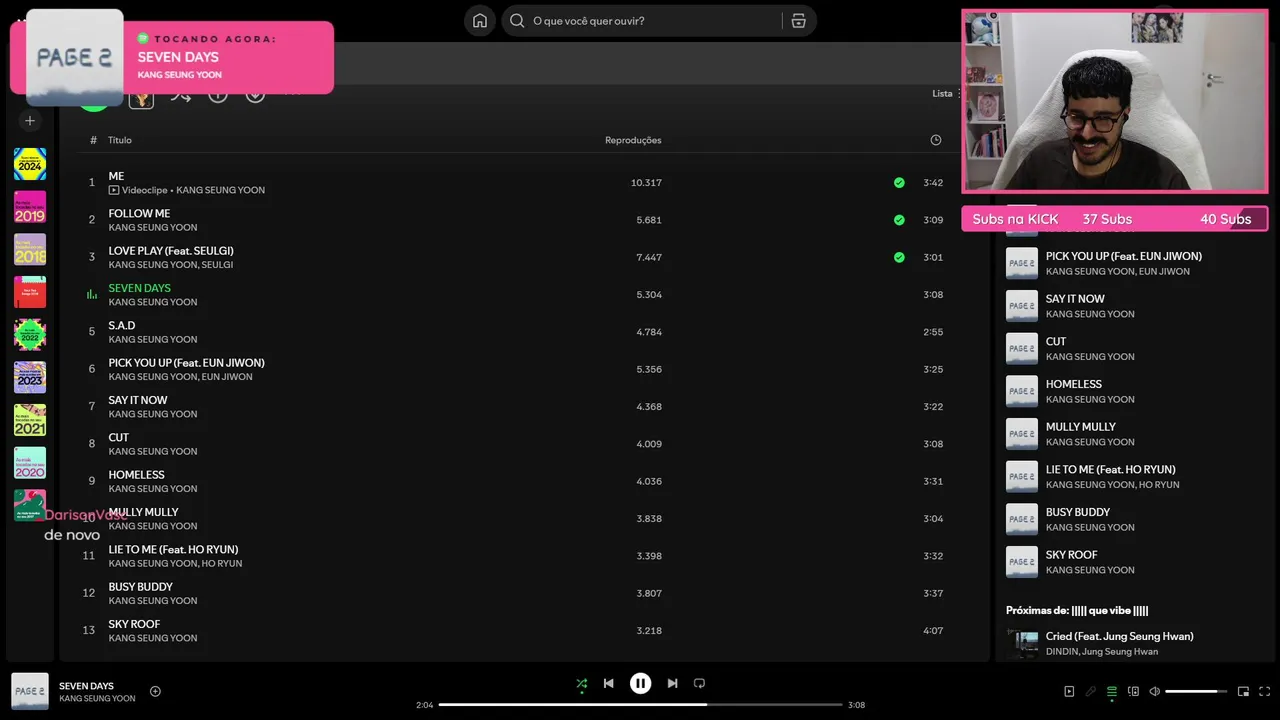
Task: Click the lyrics microphone icon
Action: [x=1091, y=691]
